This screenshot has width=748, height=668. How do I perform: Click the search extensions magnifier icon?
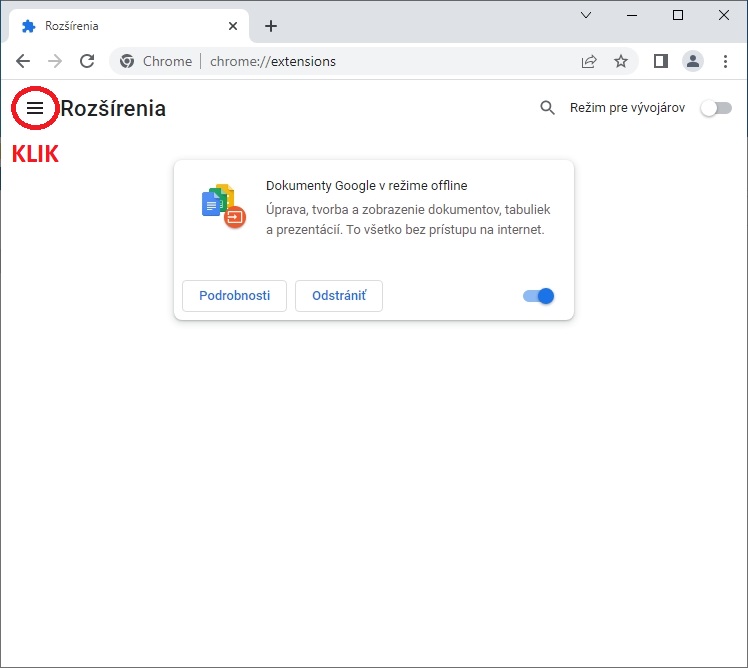(x=547, y=108)
